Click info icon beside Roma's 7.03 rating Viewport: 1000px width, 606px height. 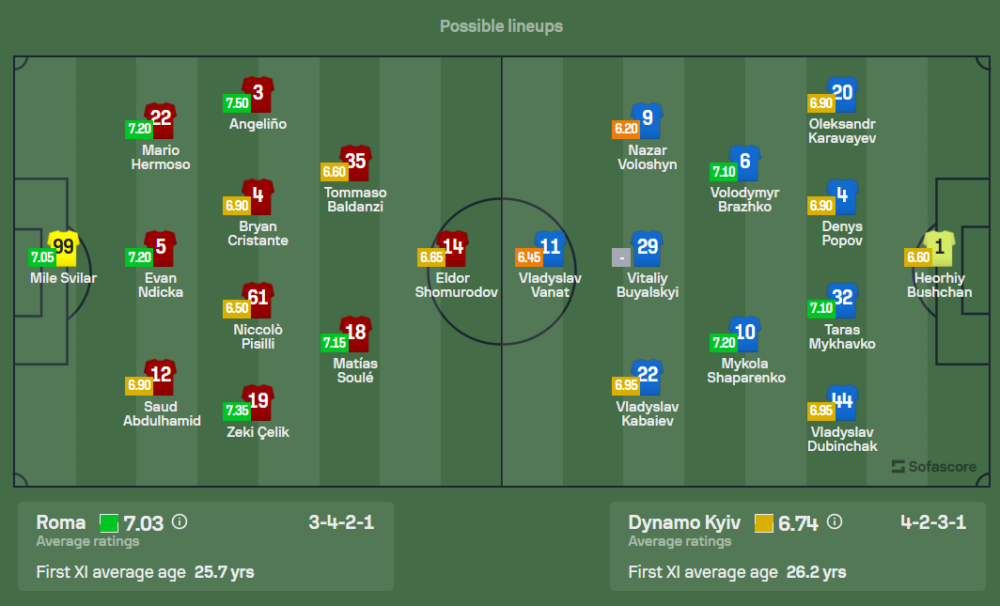coord(180,522)
